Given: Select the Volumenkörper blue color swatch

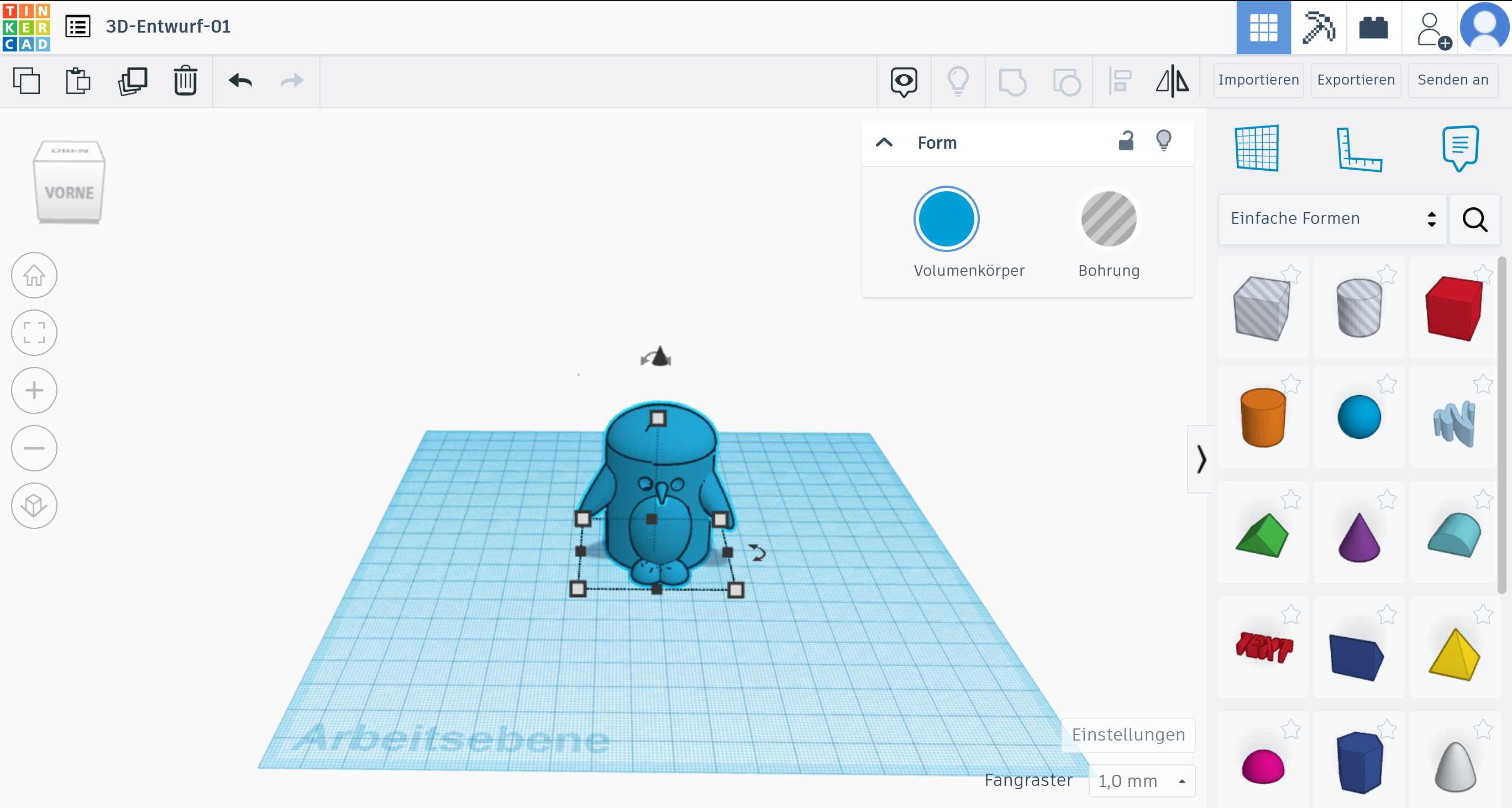Looking at the screenshot, I should pyautogui.click(x=946, y=219).
